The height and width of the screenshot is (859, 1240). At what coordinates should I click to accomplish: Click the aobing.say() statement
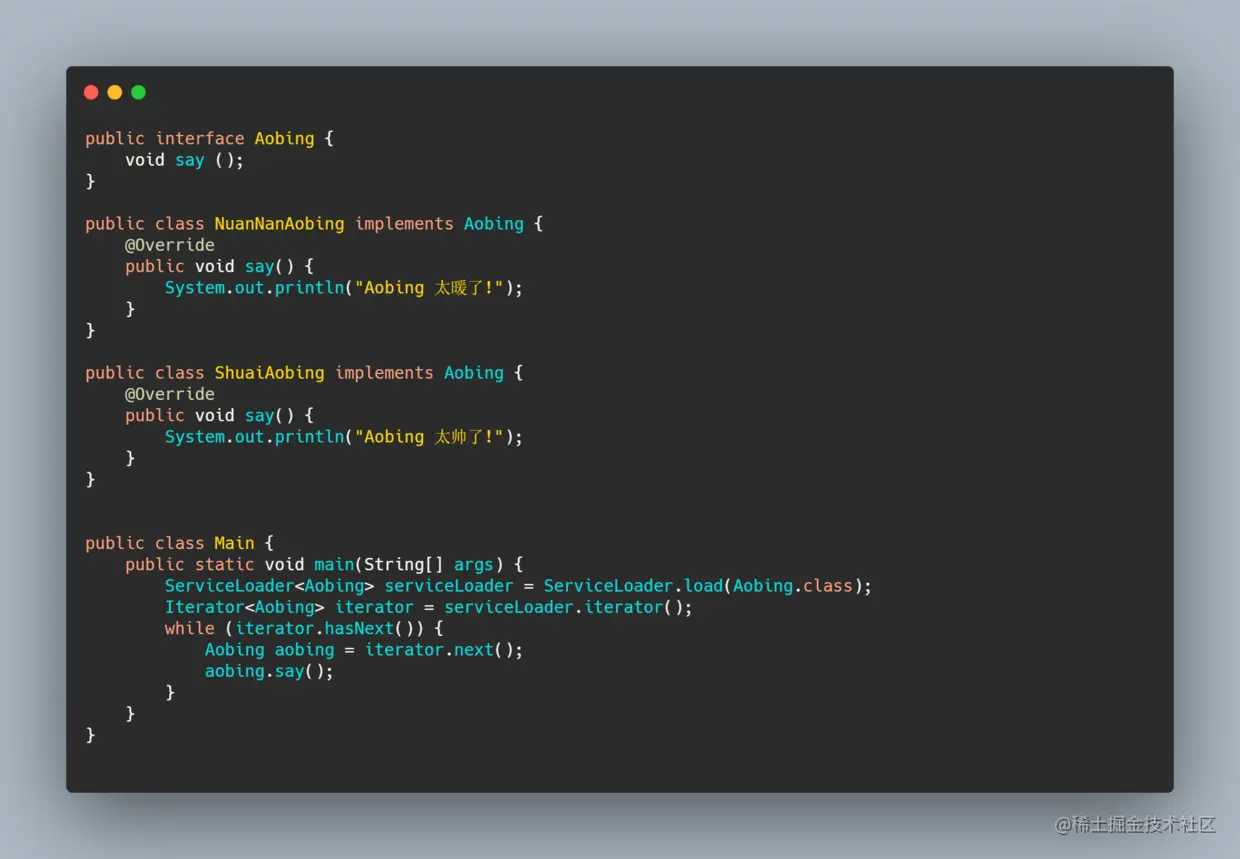(269, 671)
